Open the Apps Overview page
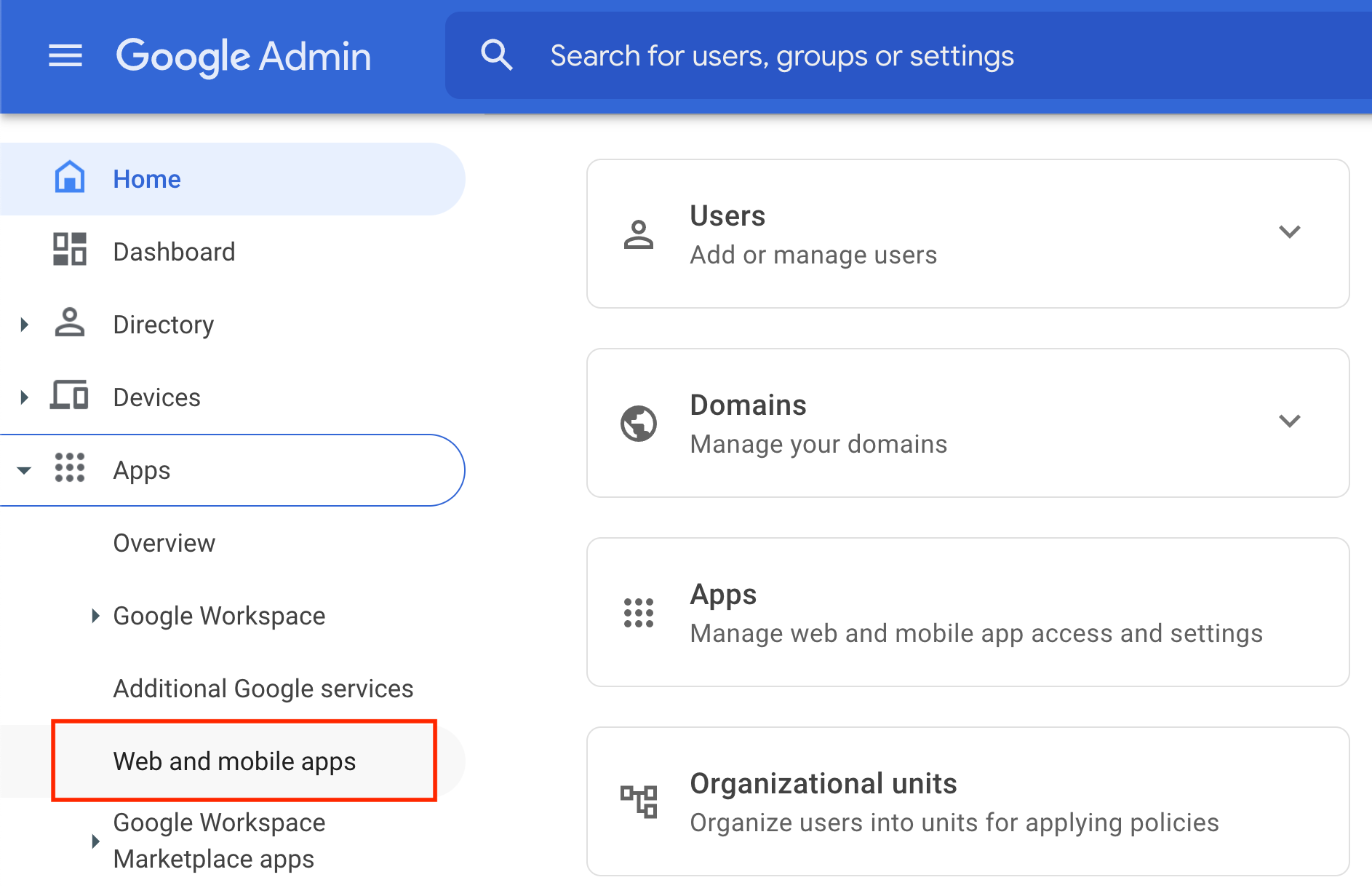This screenshot has width=1372, height=896. pyautogui.click(x=164, y=542)
